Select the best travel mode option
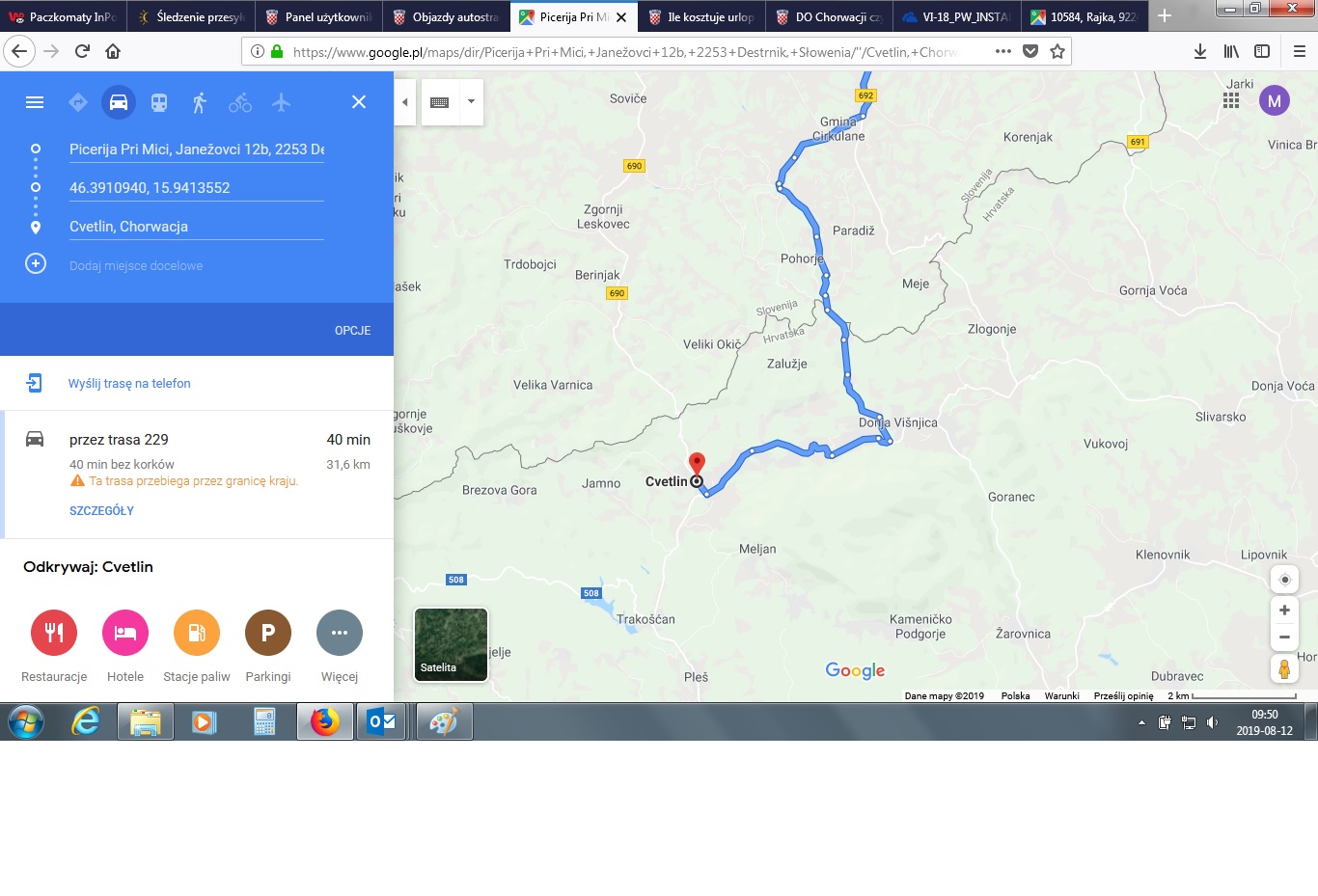Viewport: 1318px width, 896px height. [78, 102]
